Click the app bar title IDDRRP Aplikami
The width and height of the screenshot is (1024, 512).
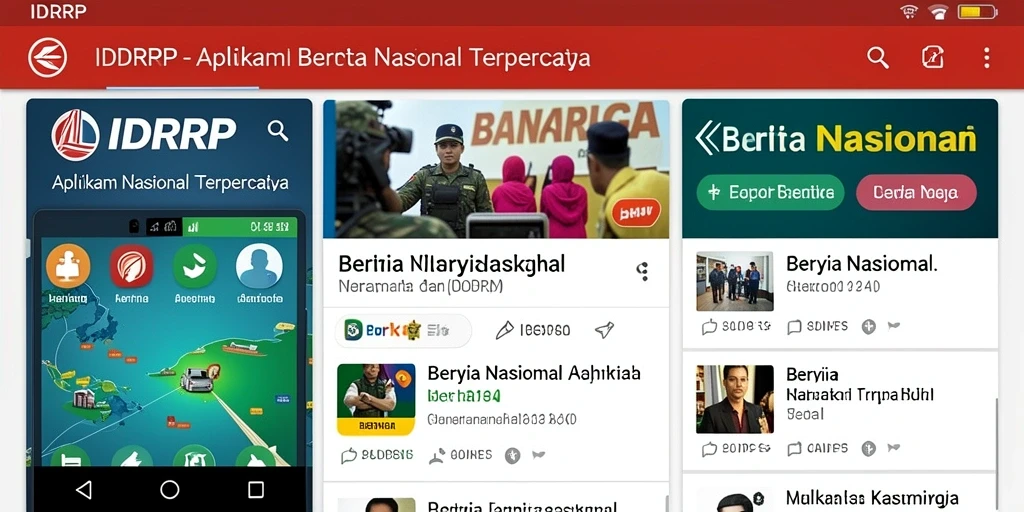343,57
